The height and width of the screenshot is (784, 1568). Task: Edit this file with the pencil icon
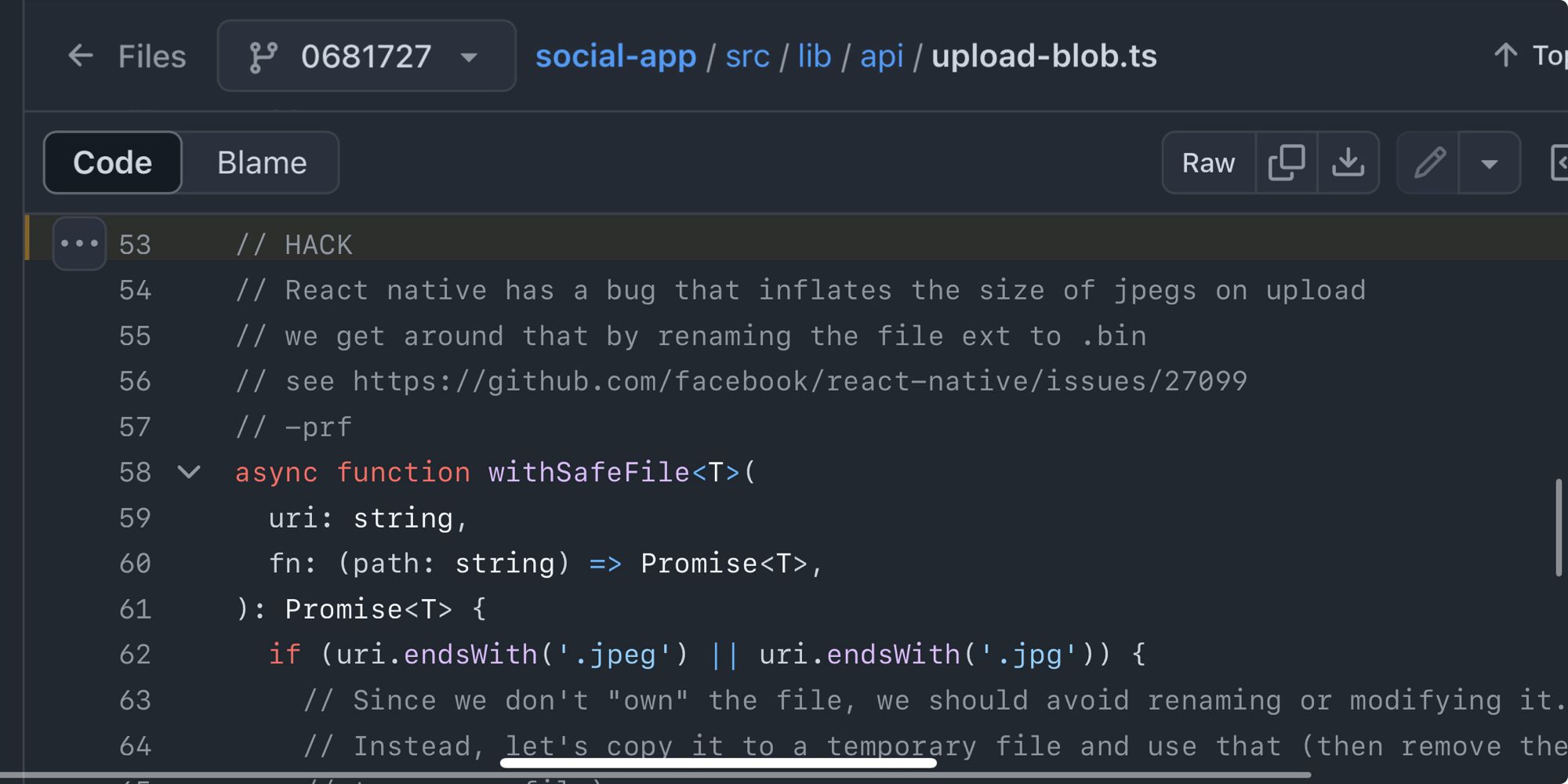[1428, 162]
